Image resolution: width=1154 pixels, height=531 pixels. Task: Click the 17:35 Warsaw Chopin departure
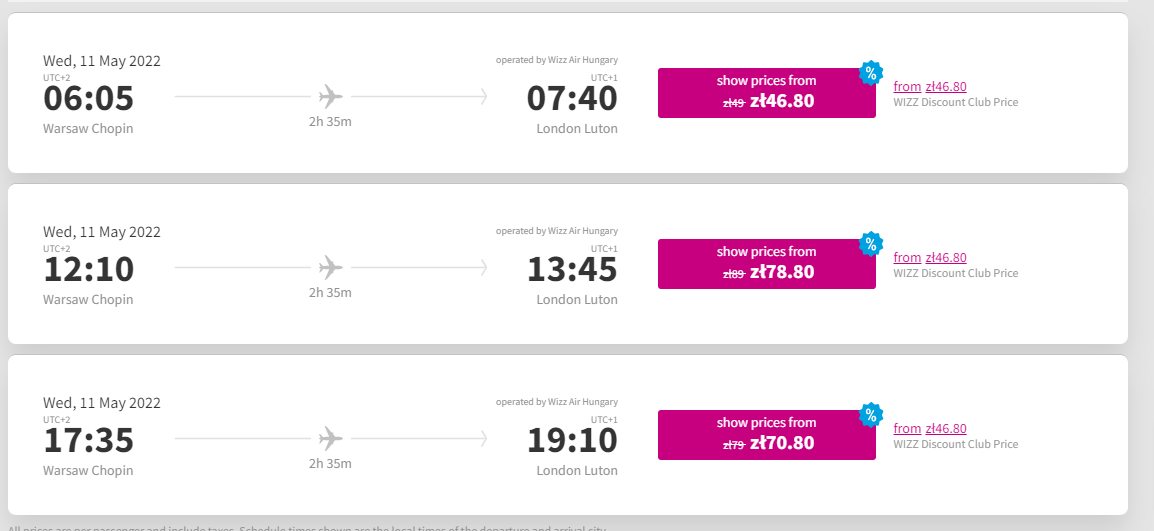click(88, 440)
